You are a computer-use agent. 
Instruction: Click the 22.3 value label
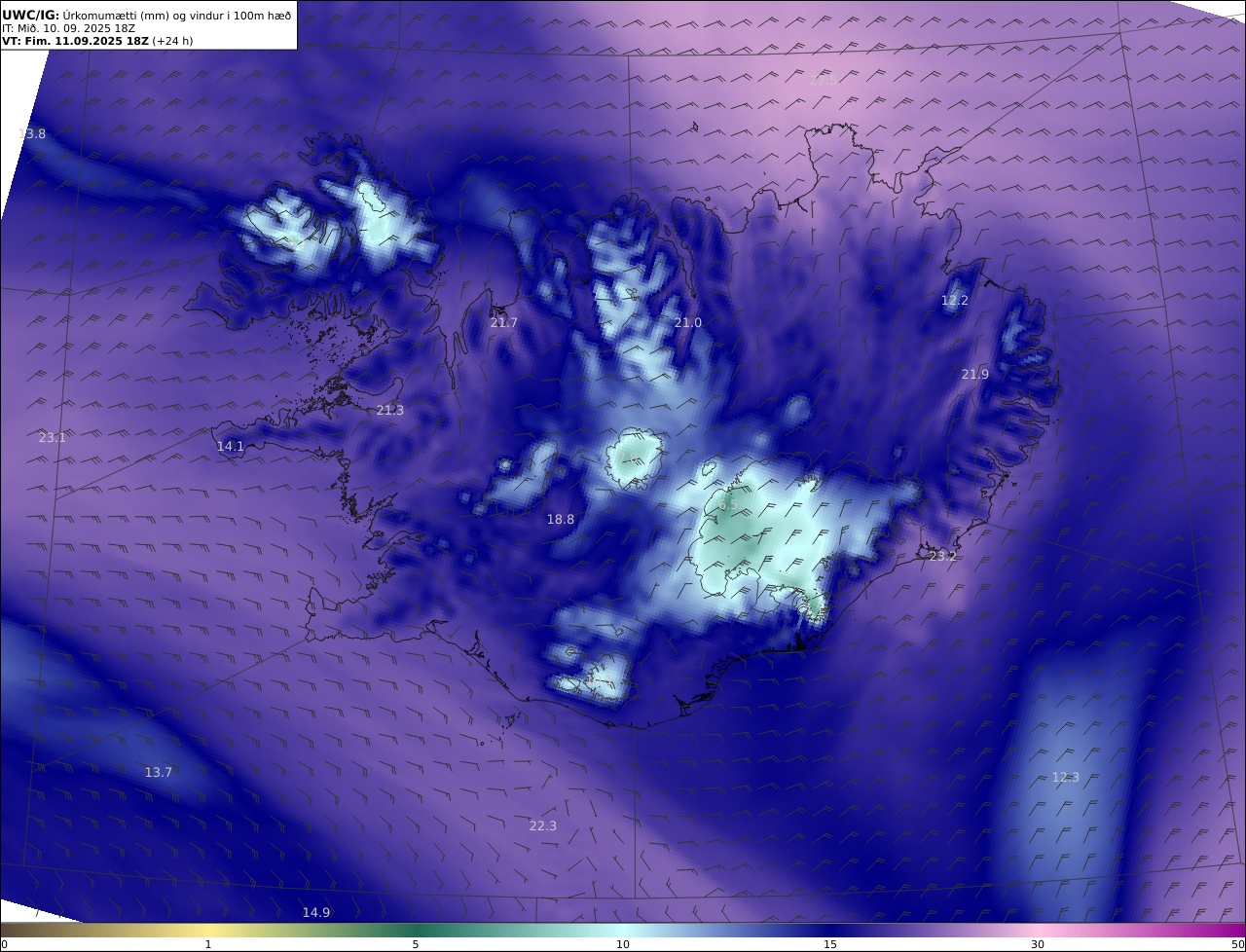543,825
